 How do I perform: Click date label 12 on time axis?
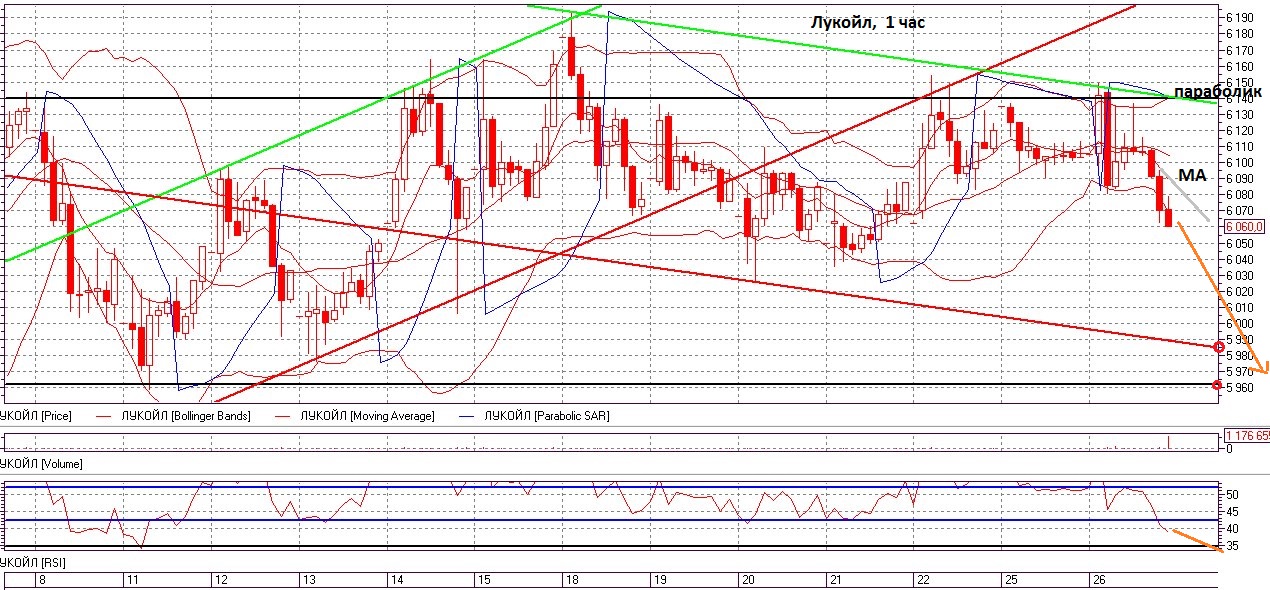tap(221, 580)
